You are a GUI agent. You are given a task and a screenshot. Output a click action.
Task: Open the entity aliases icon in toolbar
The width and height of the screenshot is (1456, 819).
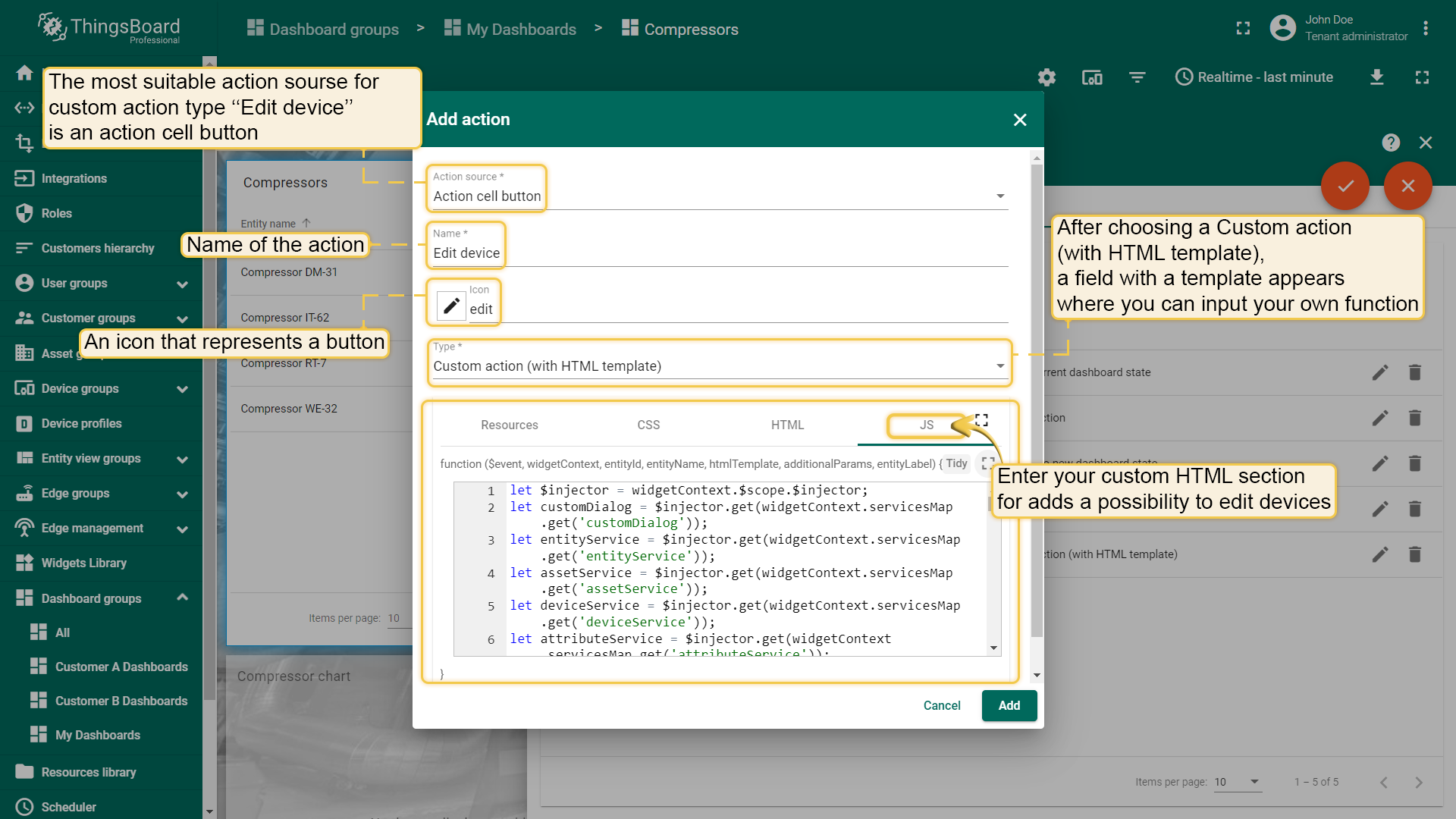pos(1092,77)
